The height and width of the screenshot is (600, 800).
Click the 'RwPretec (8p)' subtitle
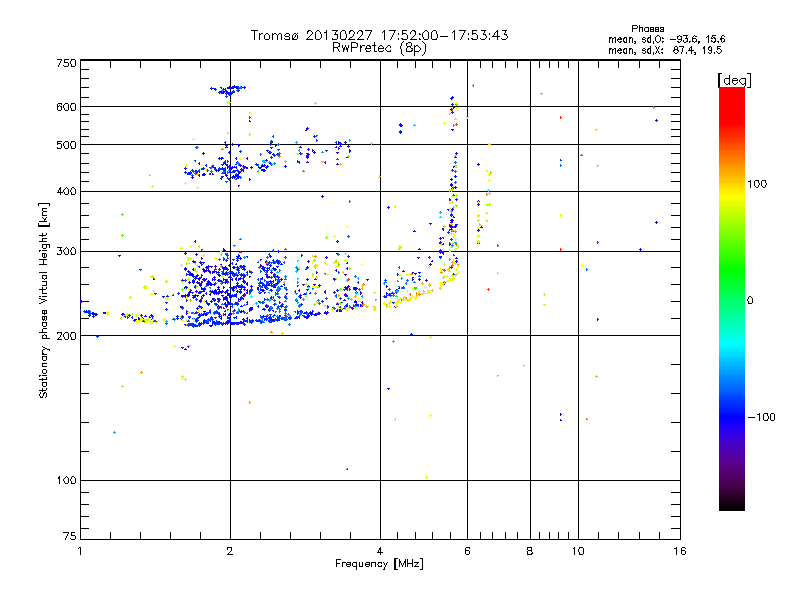tap(379, 48)
